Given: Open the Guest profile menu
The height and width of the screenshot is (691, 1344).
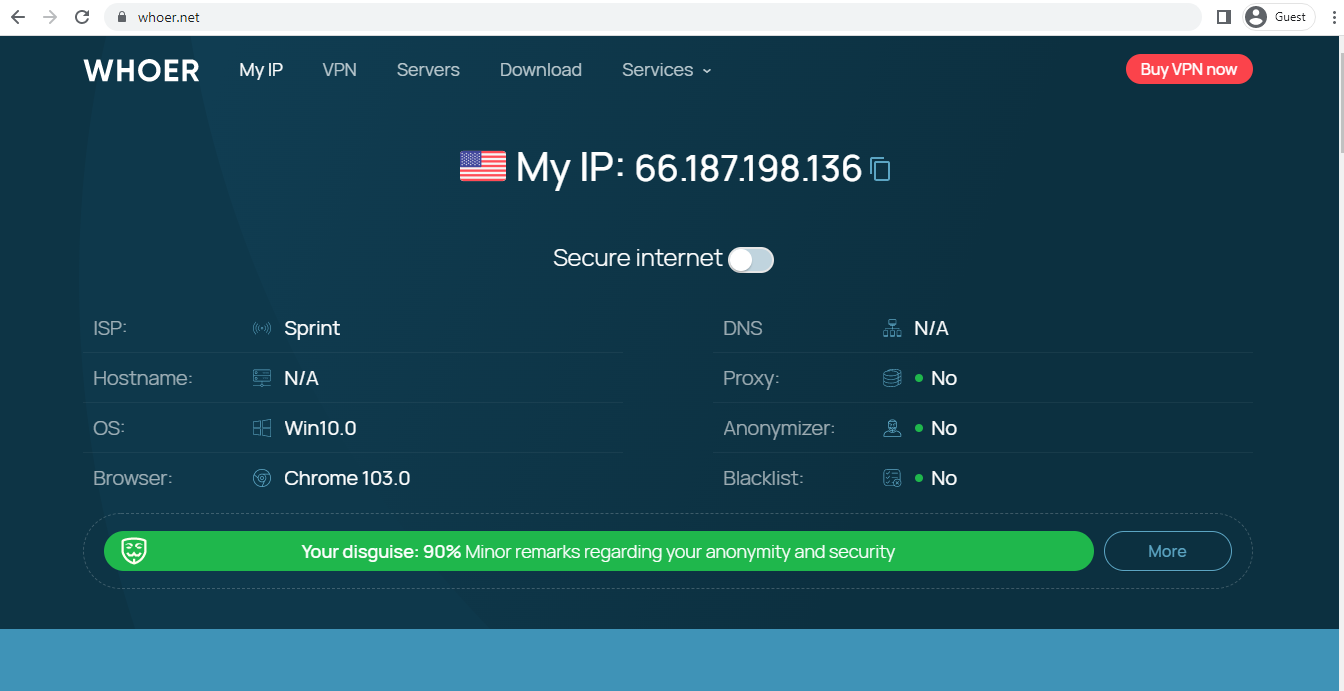Looking at the screenshot, I should coord(1278,17).
